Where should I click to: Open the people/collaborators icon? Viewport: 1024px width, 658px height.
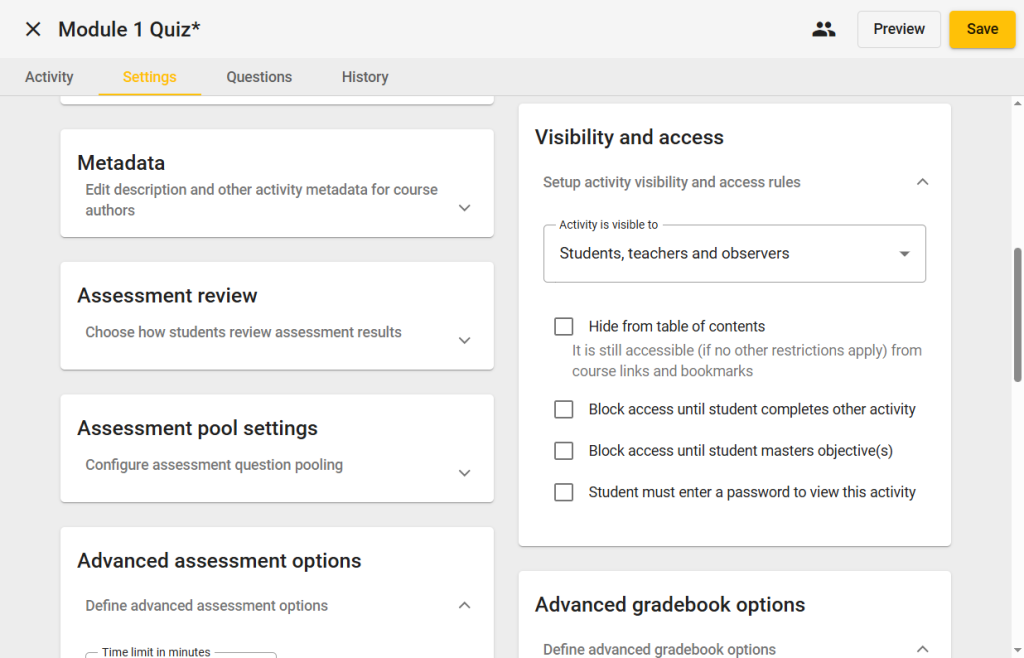click(823, 29)
